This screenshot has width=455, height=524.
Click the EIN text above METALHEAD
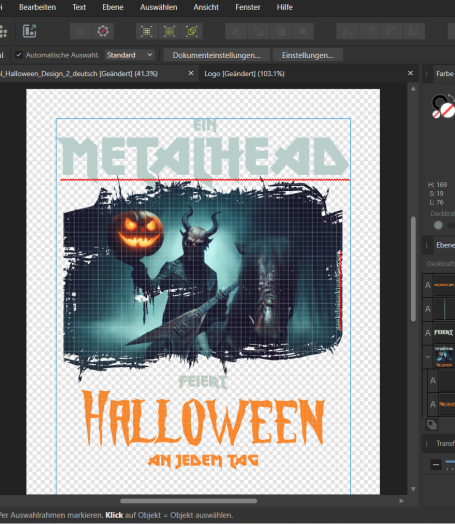coord(205,125)
